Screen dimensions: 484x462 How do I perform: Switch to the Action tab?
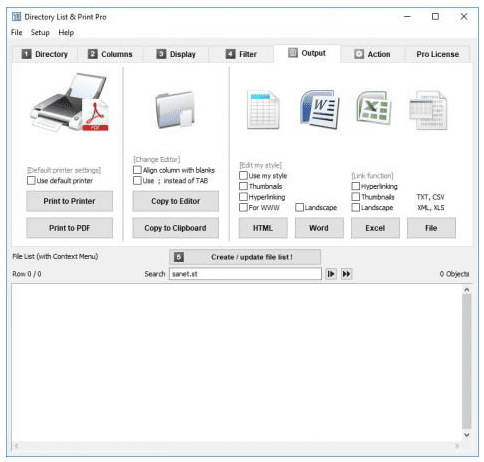372,54
